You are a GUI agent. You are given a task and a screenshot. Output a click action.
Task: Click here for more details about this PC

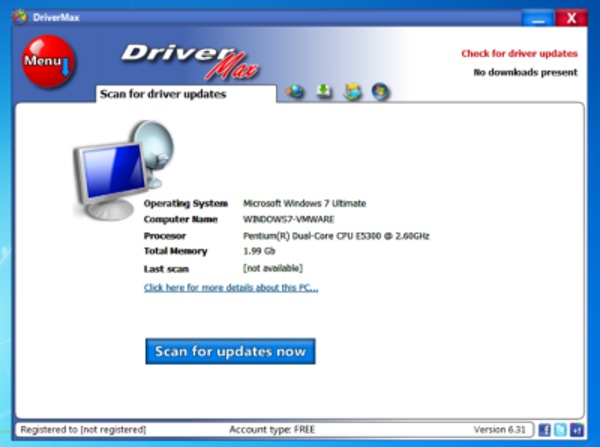point(231,287)
